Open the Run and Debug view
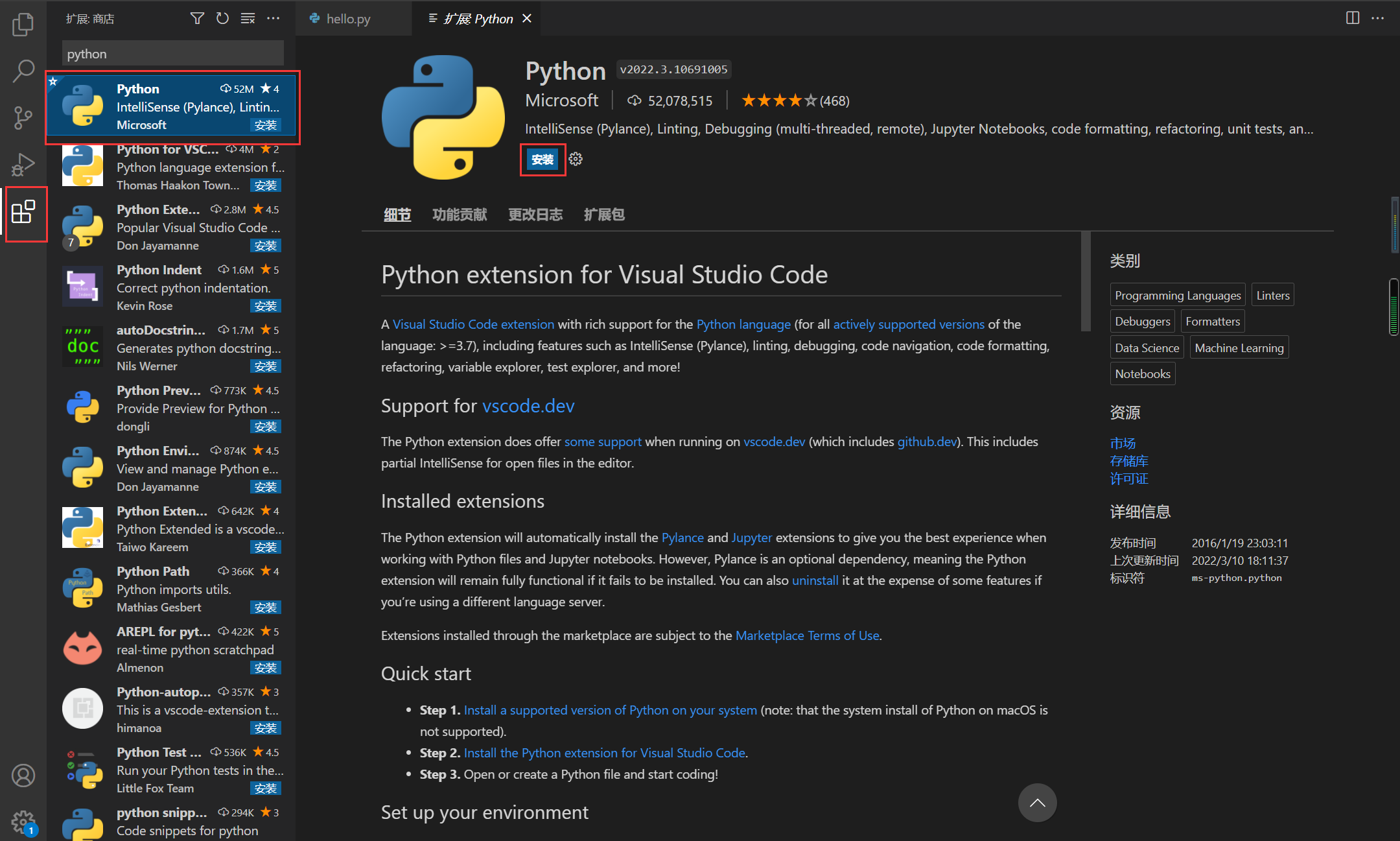Screen dimensions: 1400x841 click(23, 165)
